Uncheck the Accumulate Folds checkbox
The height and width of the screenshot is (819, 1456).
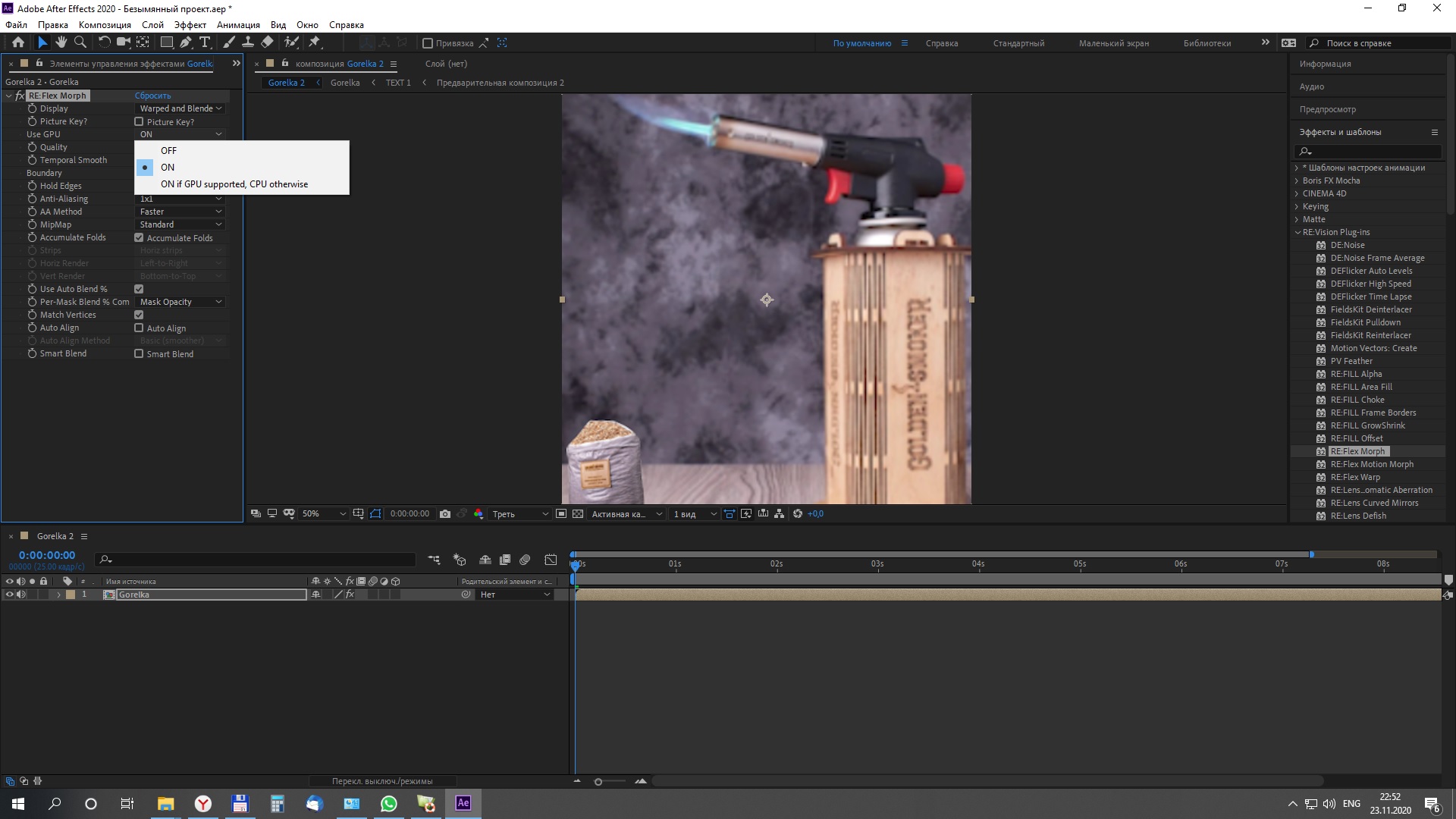pyautogui.click(x=139, y=237)
